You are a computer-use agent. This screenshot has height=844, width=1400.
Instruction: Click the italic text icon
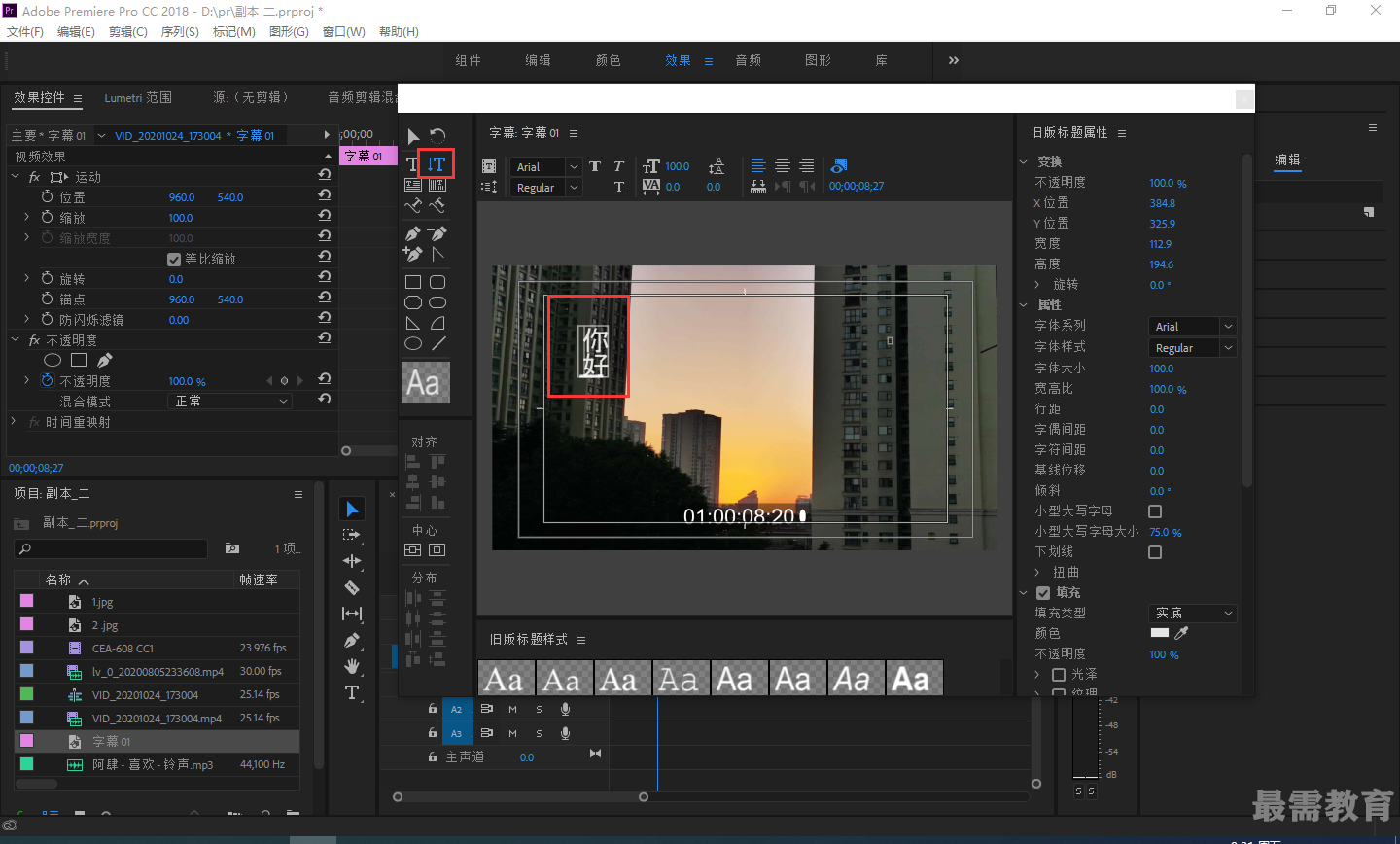pos(618,166)
